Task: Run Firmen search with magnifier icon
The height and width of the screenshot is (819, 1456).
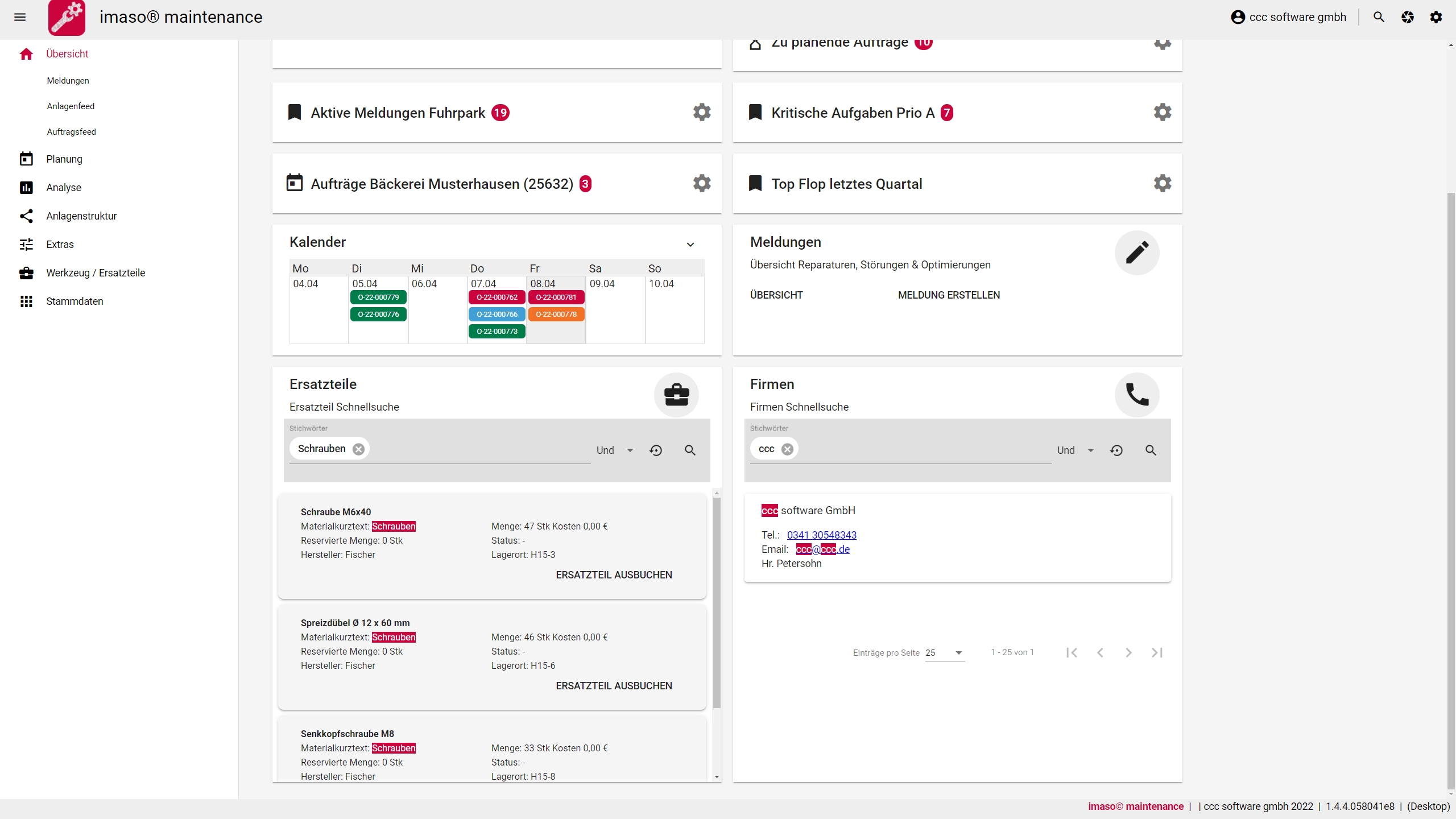Action: (1151, 450)
